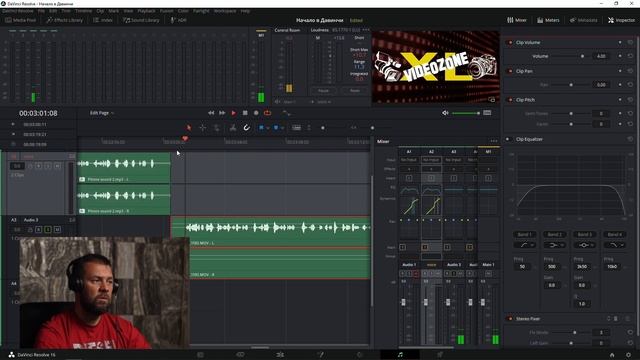Open Band 4 filter type dropdown

(614, 245)
